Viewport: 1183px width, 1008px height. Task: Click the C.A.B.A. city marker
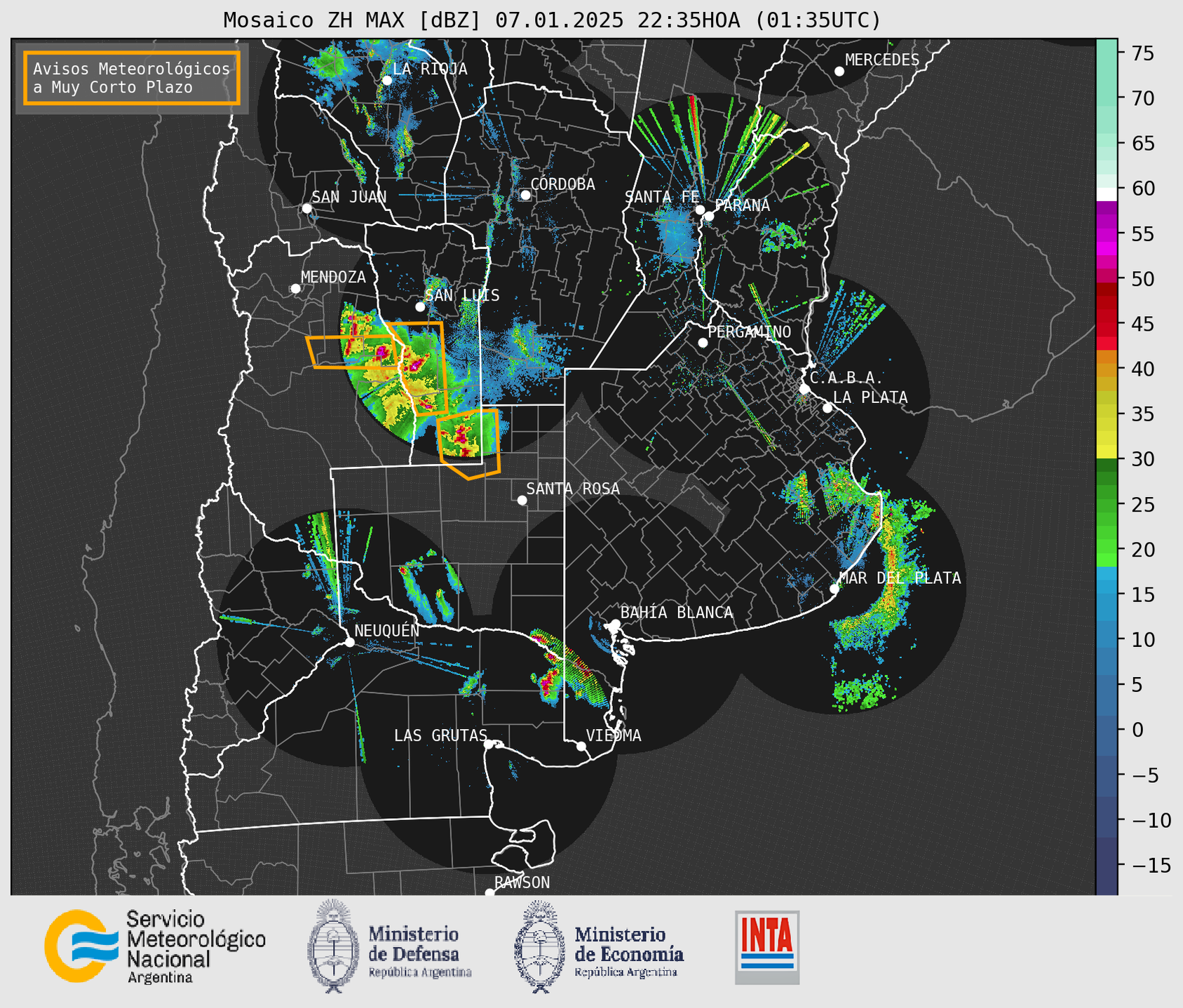(805, 389)
